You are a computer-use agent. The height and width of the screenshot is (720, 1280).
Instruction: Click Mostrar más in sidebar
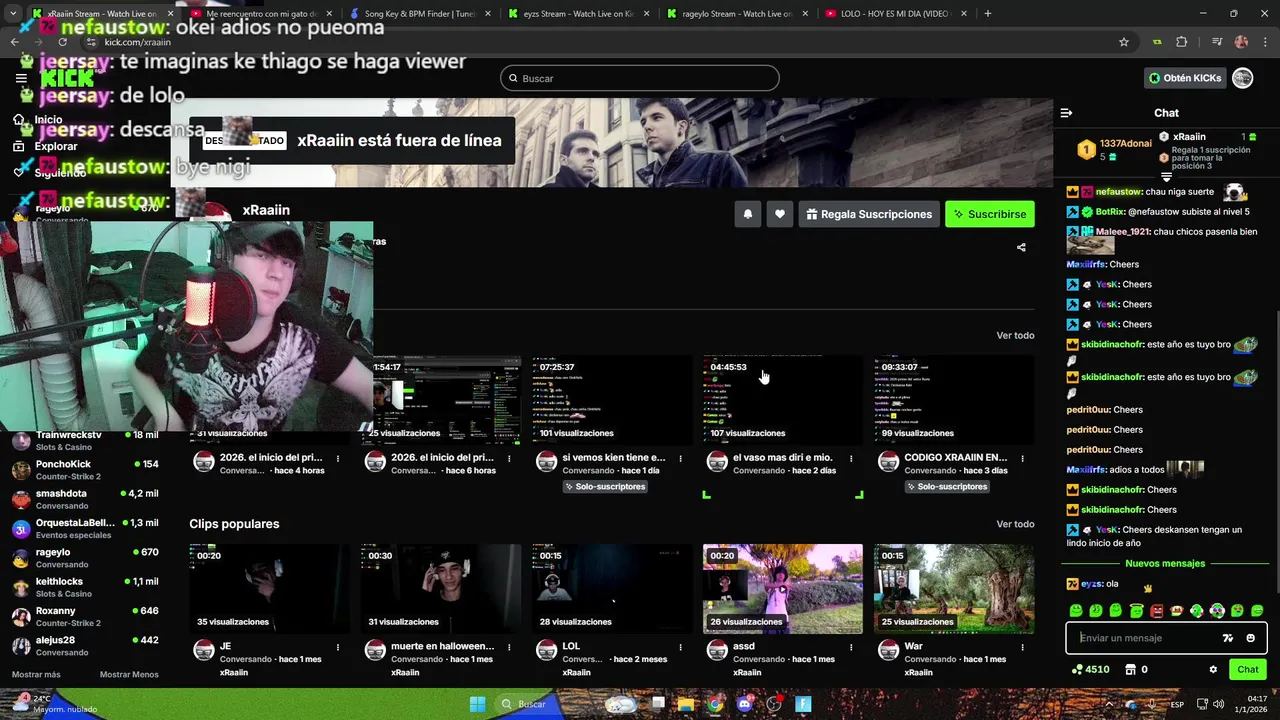point(36,674)
